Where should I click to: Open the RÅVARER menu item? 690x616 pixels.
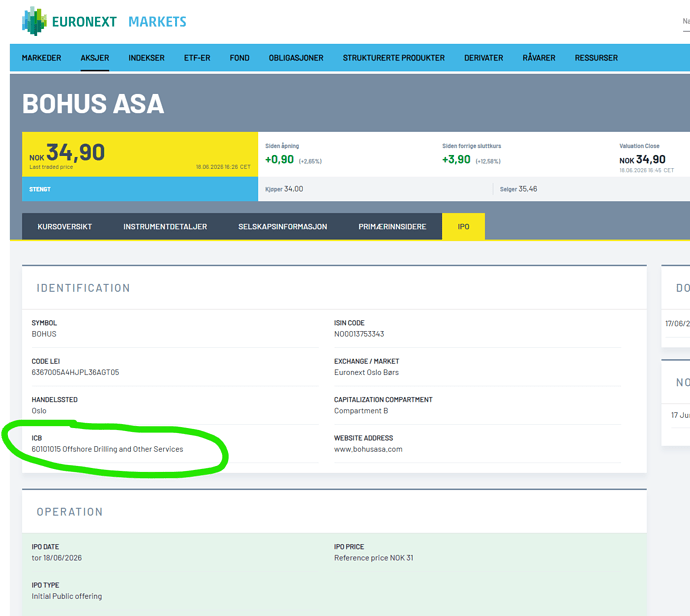[x=539, y=58]
